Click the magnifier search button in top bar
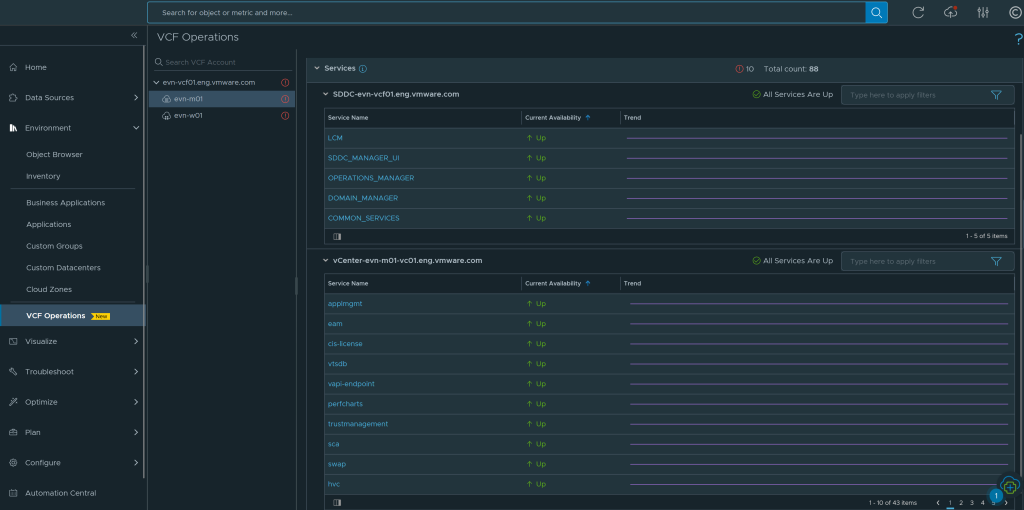 pyautogui.click(x=876, y=12)
